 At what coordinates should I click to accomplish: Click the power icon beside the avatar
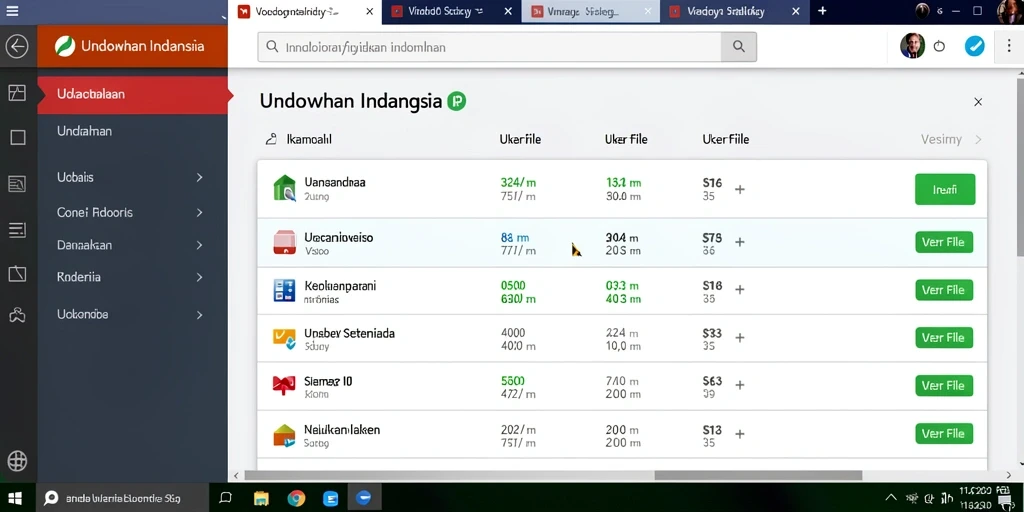tap(939, 46)
